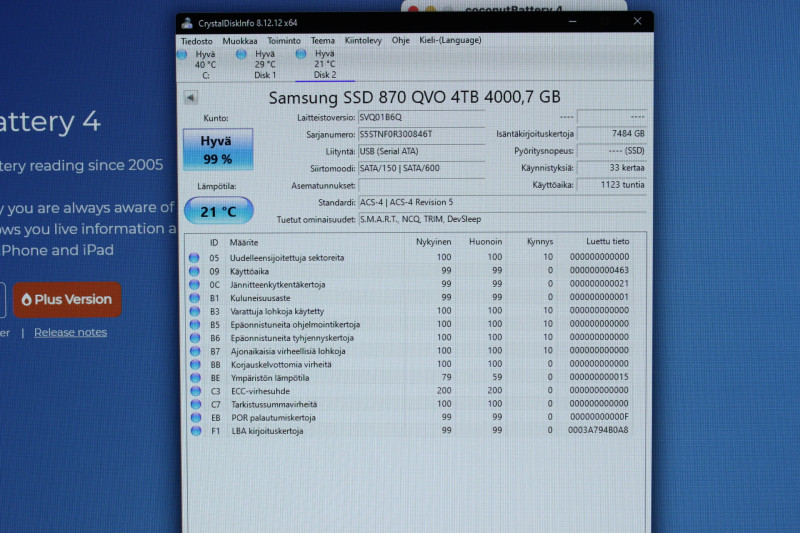The image size is (800, 533).
Task: Click Plus Version button in coconutBattery page
Action: pos(67,299)
